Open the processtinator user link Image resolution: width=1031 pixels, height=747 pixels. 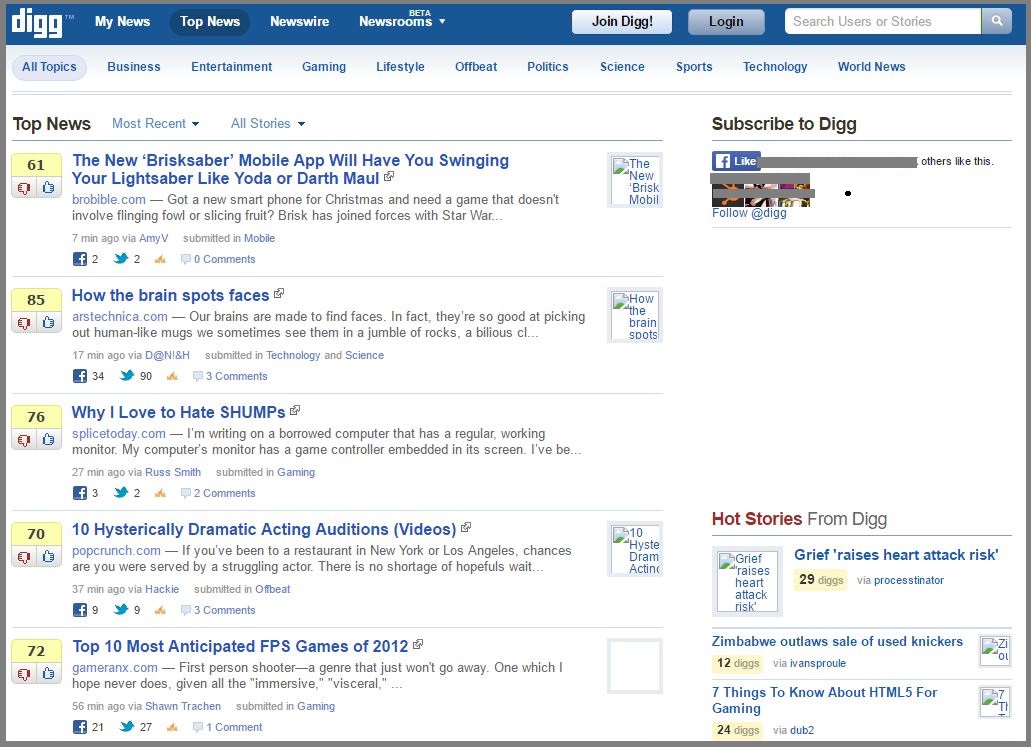click(x=909, y=581)
